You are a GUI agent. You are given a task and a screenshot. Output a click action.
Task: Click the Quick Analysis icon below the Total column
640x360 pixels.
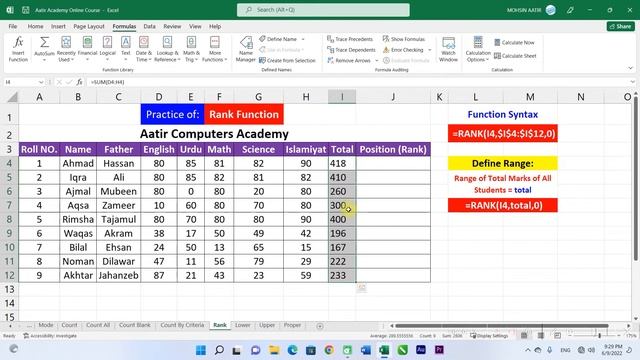362,288
